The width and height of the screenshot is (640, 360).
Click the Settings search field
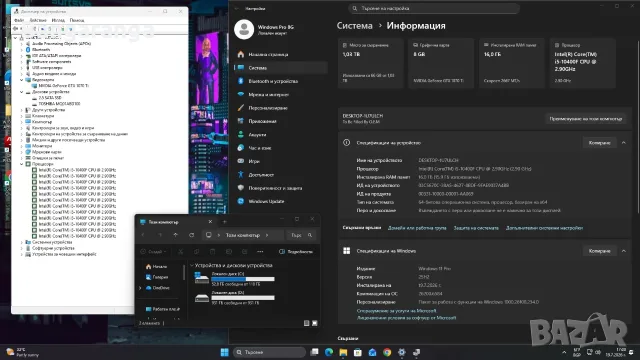coord(434,8)
